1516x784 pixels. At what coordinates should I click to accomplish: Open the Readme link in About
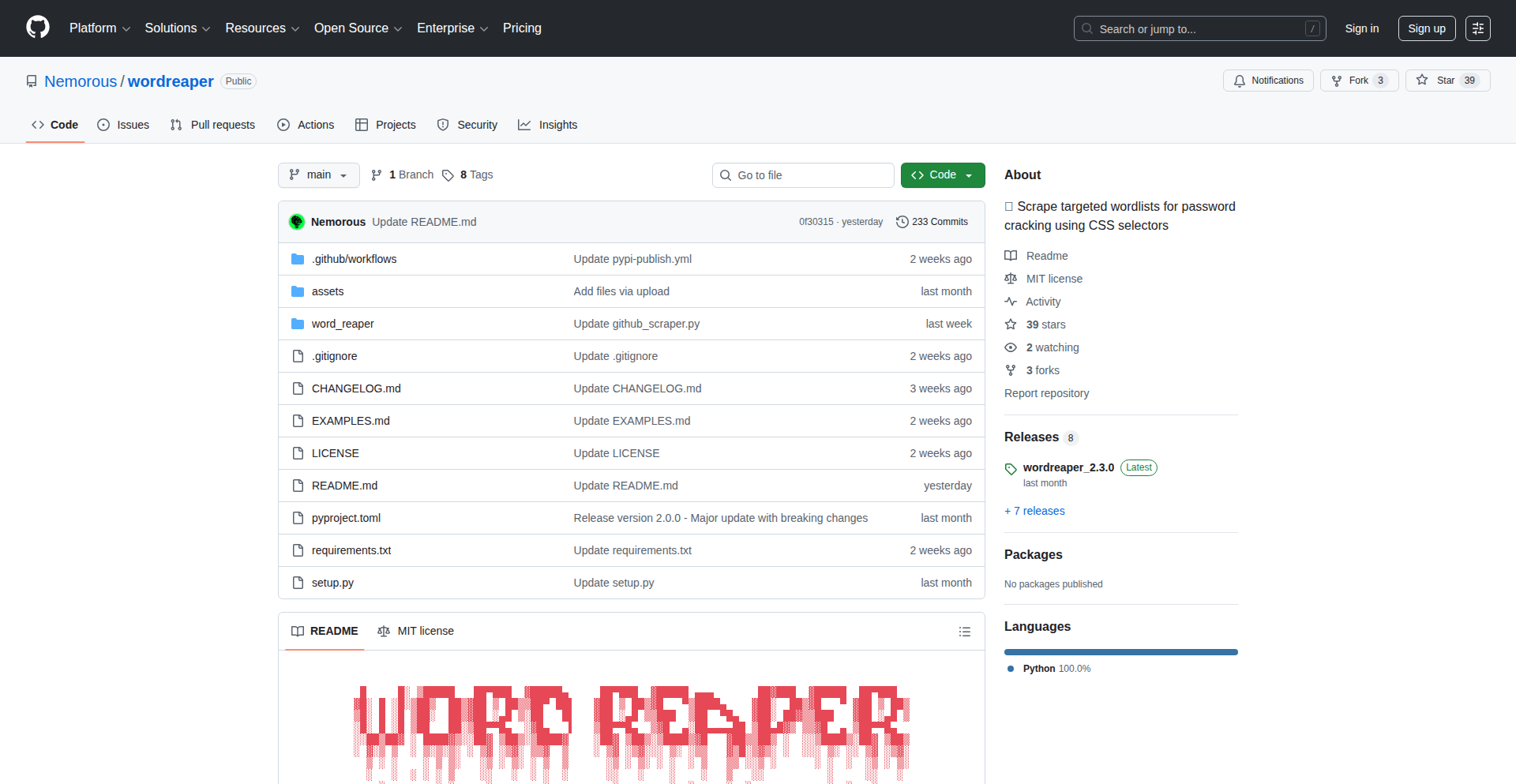click(x=1036, y=256)
